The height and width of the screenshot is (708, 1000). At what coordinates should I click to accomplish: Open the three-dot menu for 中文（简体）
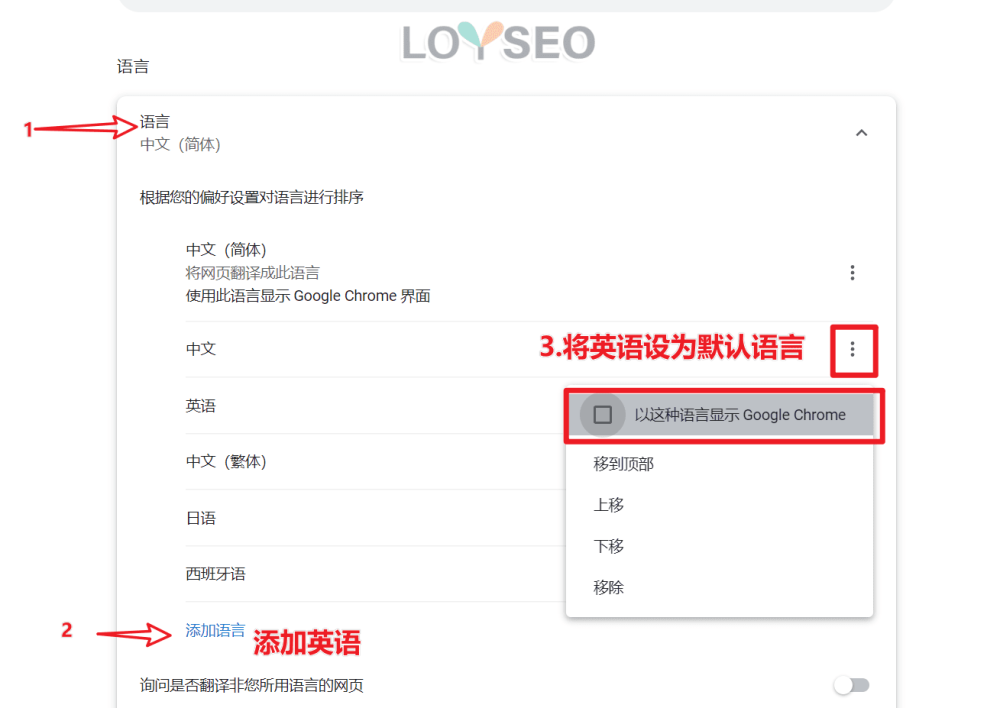coord(852,273)
